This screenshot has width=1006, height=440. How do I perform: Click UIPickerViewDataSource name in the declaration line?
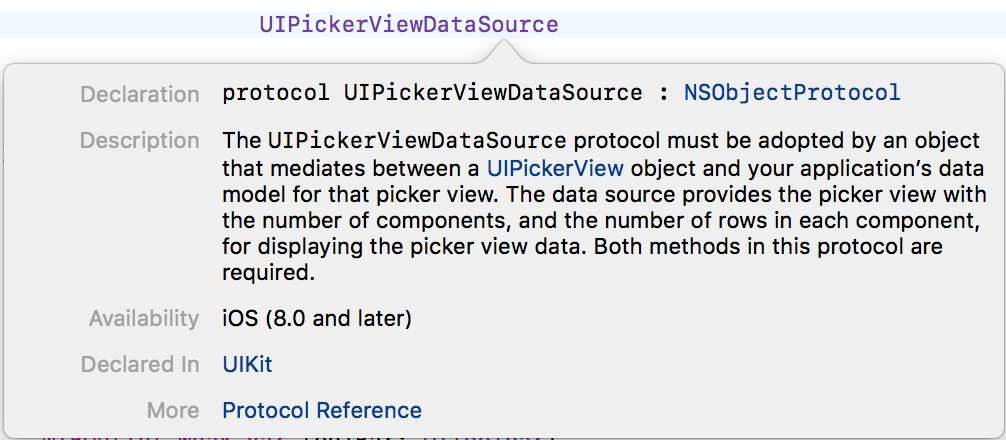click(493, 93)
